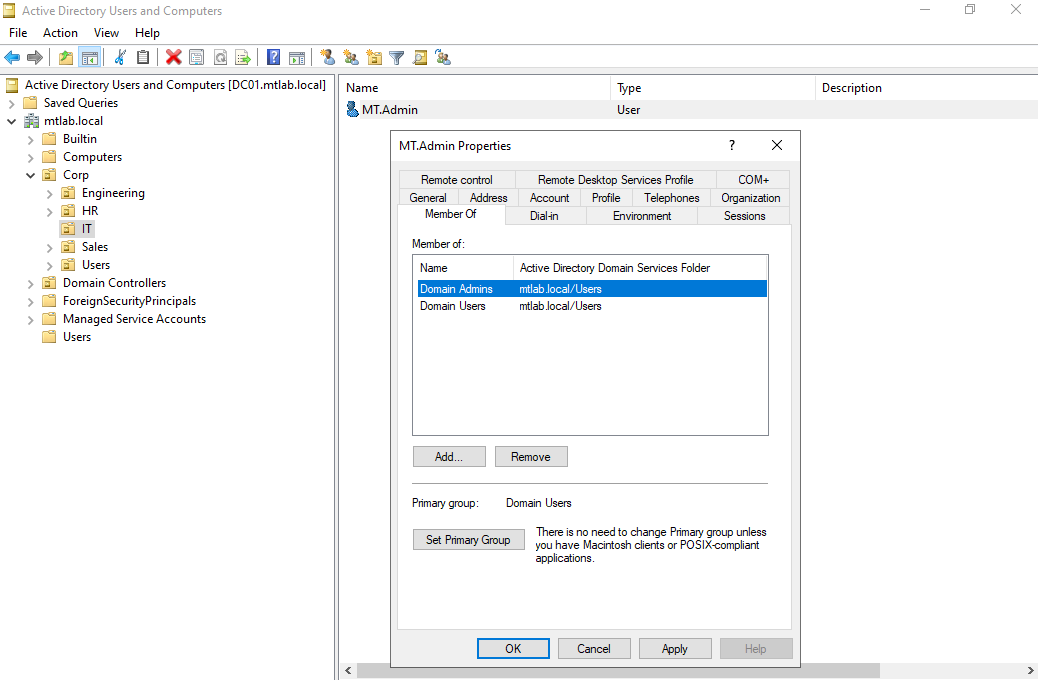
Task: Switch to the General tab
Action: (x=428, y=197)
